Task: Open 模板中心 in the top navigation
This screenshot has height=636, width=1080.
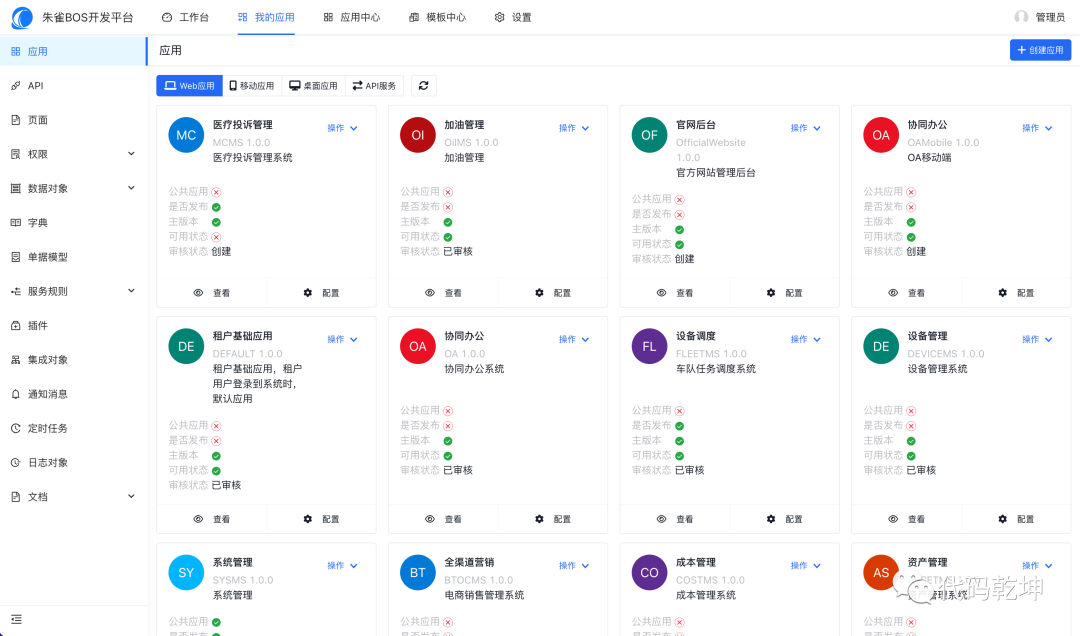Action: pos(437,17)
